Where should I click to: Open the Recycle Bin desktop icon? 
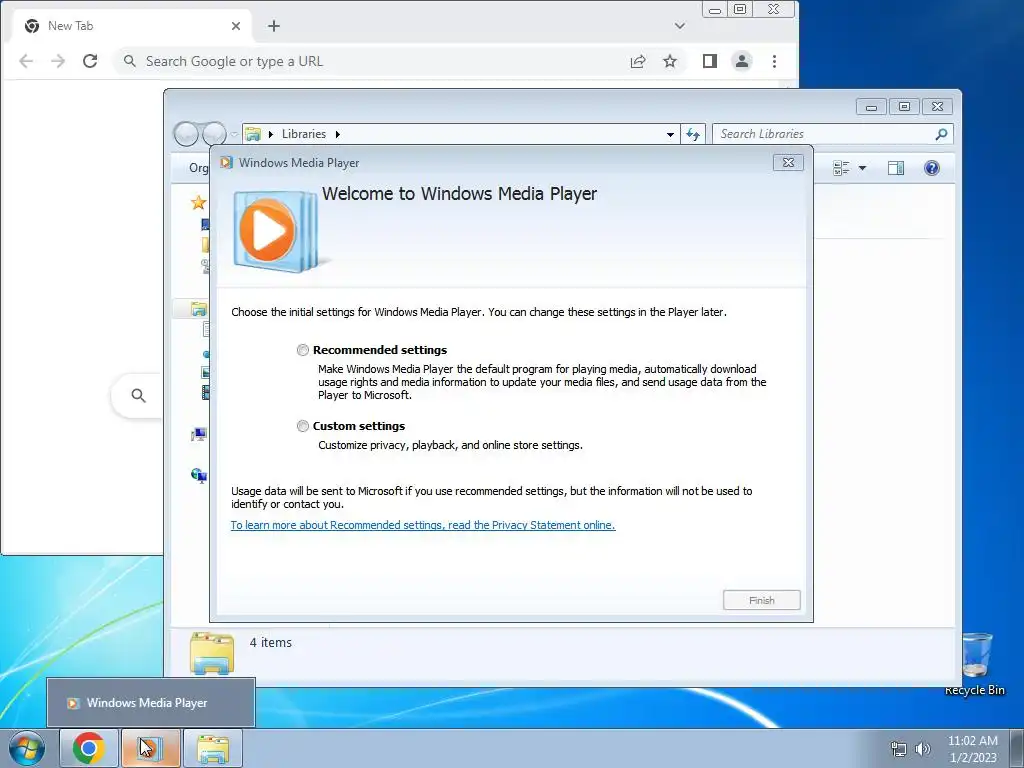tap(975, 664)
